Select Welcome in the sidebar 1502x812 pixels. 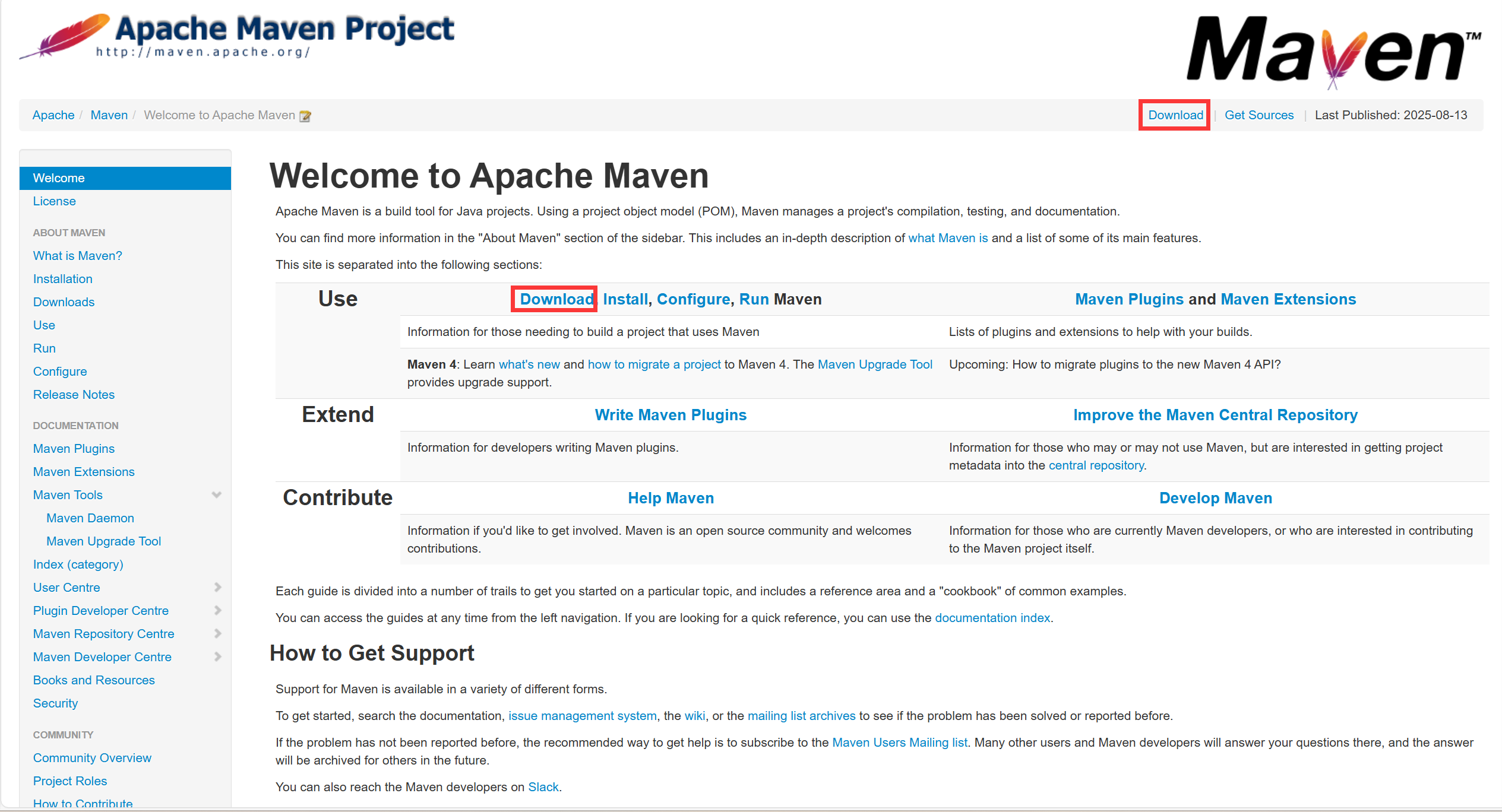coord(59,178)
